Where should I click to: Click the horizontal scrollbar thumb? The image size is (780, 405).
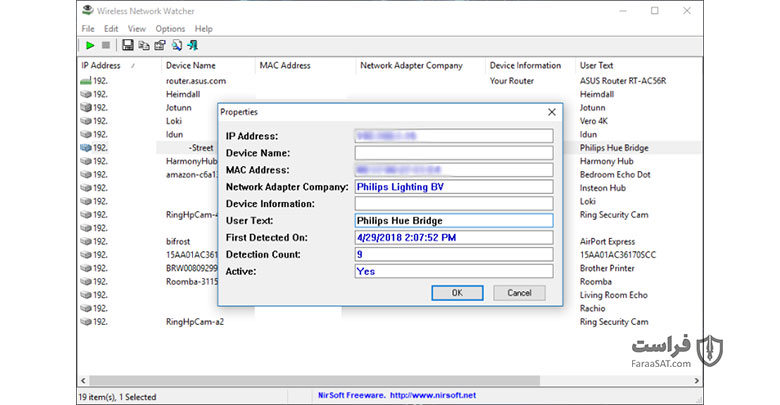pyautogui.click(x=314, y=381)
